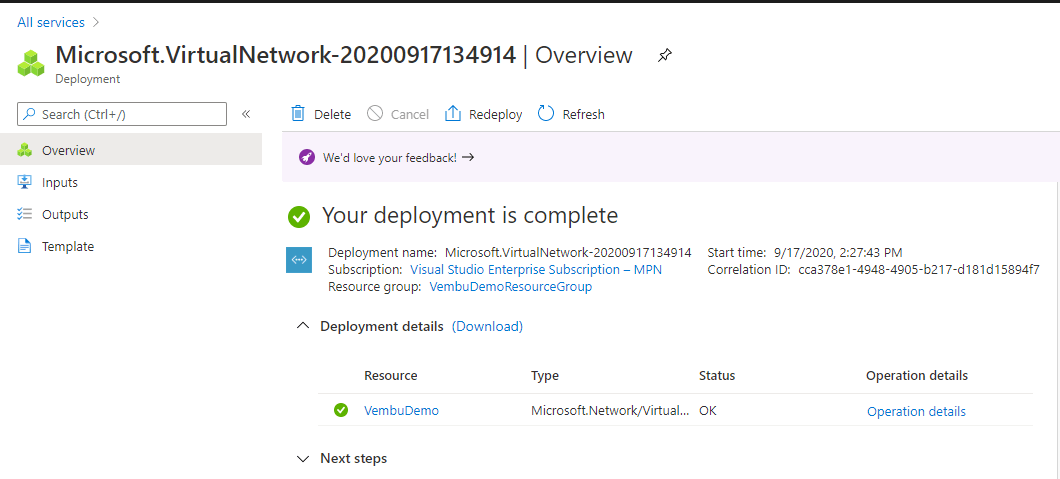Click the Delete trash can icon
1060x479 pixels.
pyautogui.click(x=297, y=114)
